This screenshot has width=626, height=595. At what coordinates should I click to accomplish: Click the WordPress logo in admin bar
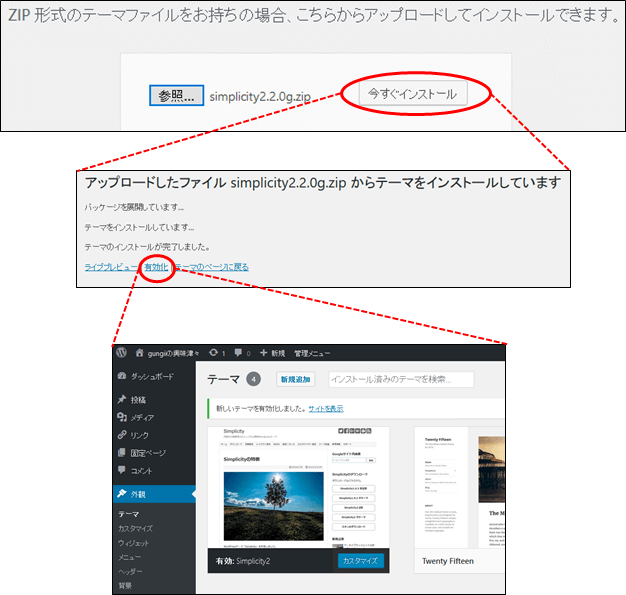click(x=122, y=353)
